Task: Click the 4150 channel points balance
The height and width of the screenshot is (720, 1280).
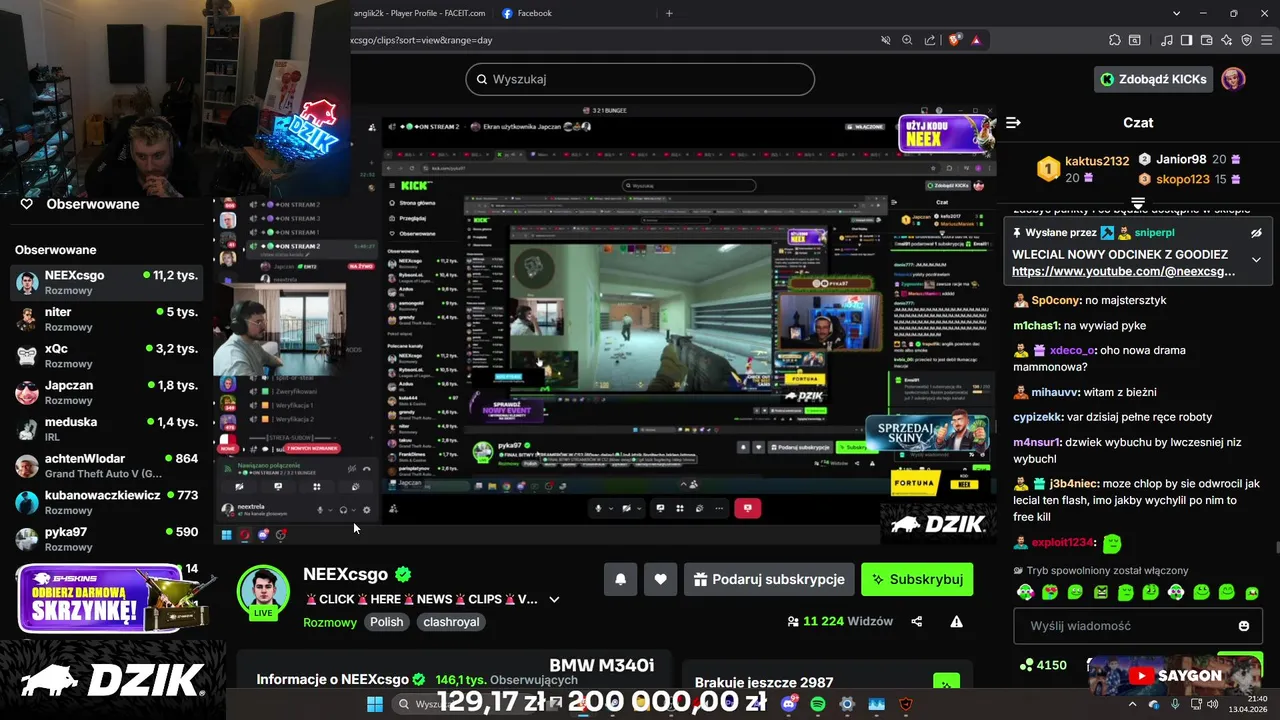Action: tap(1043, 665)
